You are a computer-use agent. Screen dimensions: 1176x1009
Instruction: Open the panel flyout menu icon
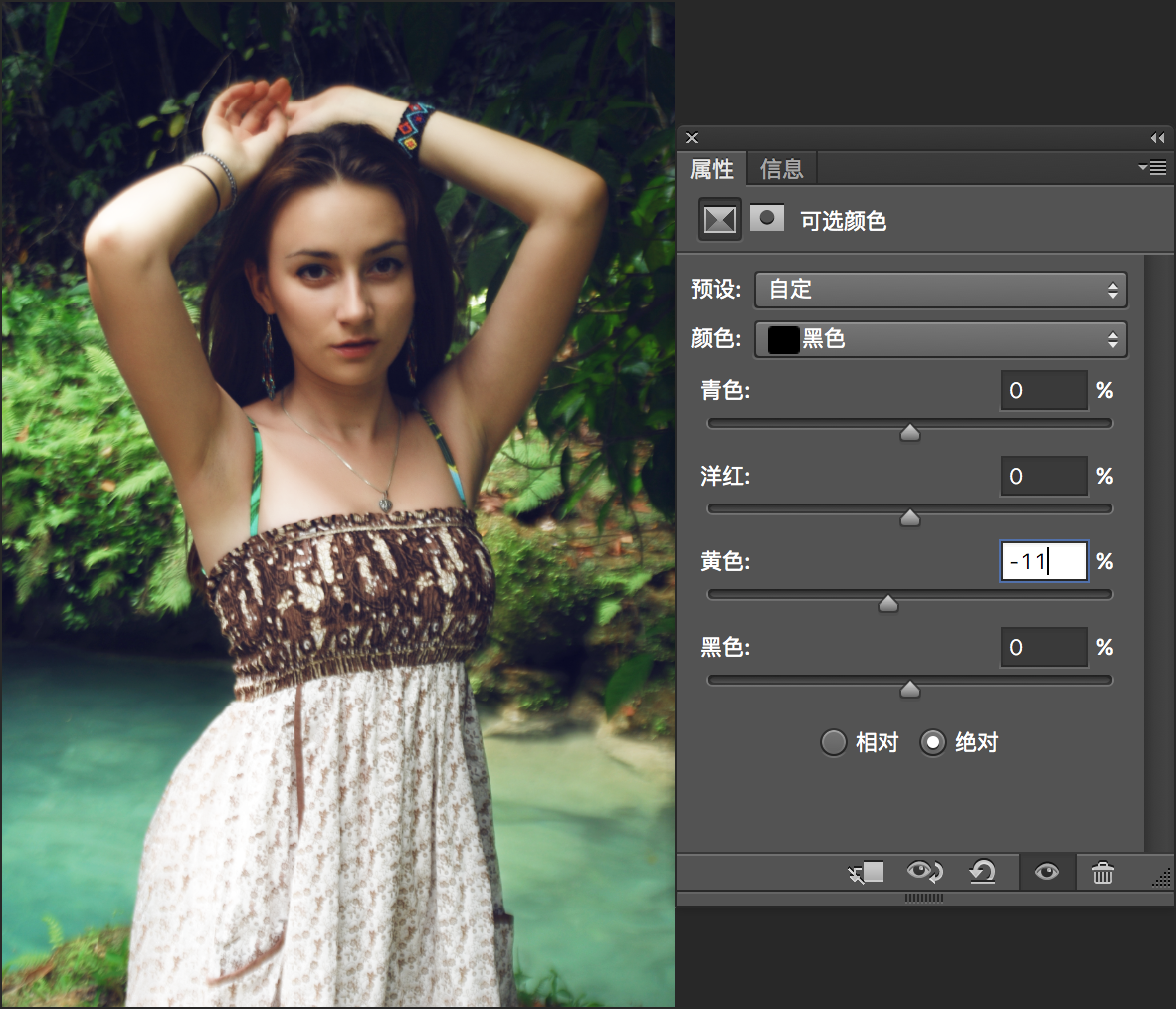1152,168
